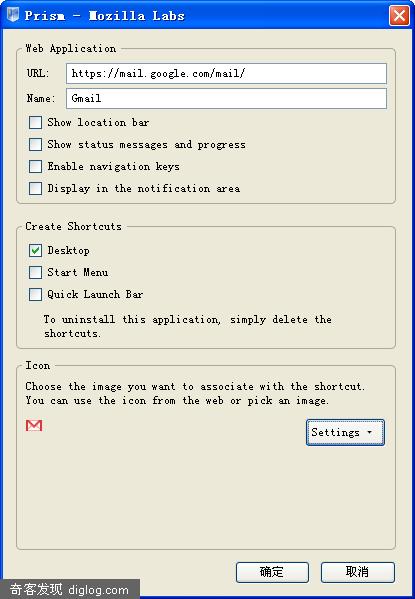Uncheck the Desktop shortcut checkbox
This screenshot has width=415, height=599.
pyautogui.click(x=36, y=251)
